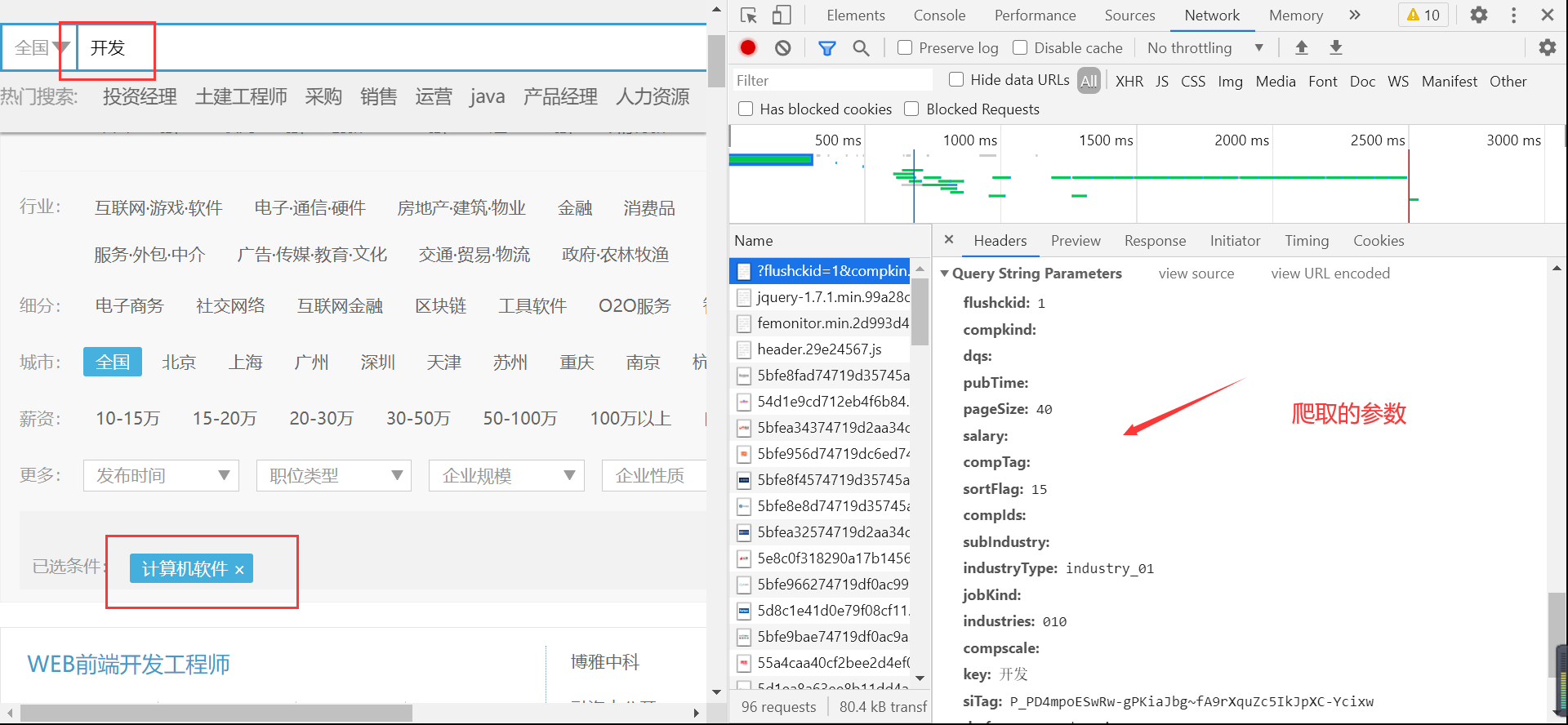Image resolution: width=1568 pixels, height=725 pixels.
Task: Click the request list vertical scrollbar
Action: (x=920, y=312)
